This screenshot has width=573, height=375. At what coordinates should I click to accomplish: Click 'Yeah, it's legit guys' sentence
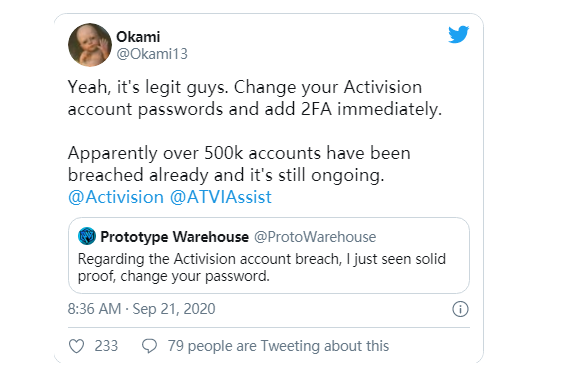[148, 87]
